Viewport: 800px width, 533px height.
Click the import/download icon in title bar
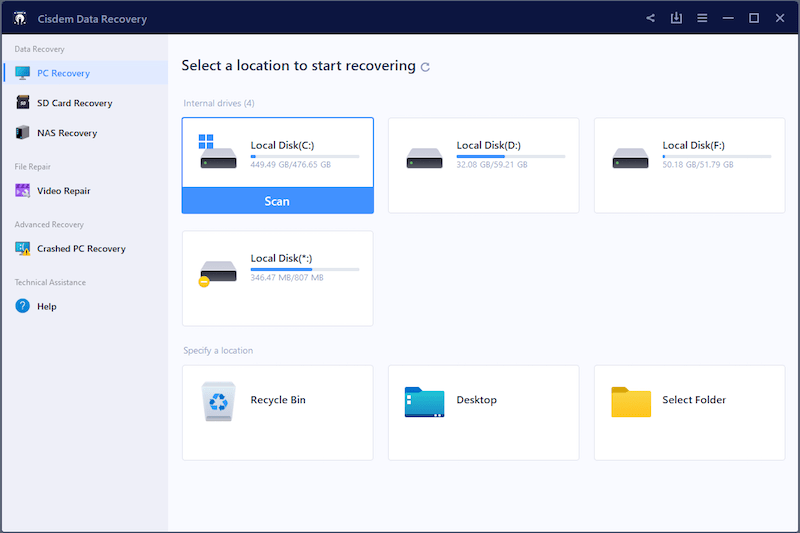677,18
